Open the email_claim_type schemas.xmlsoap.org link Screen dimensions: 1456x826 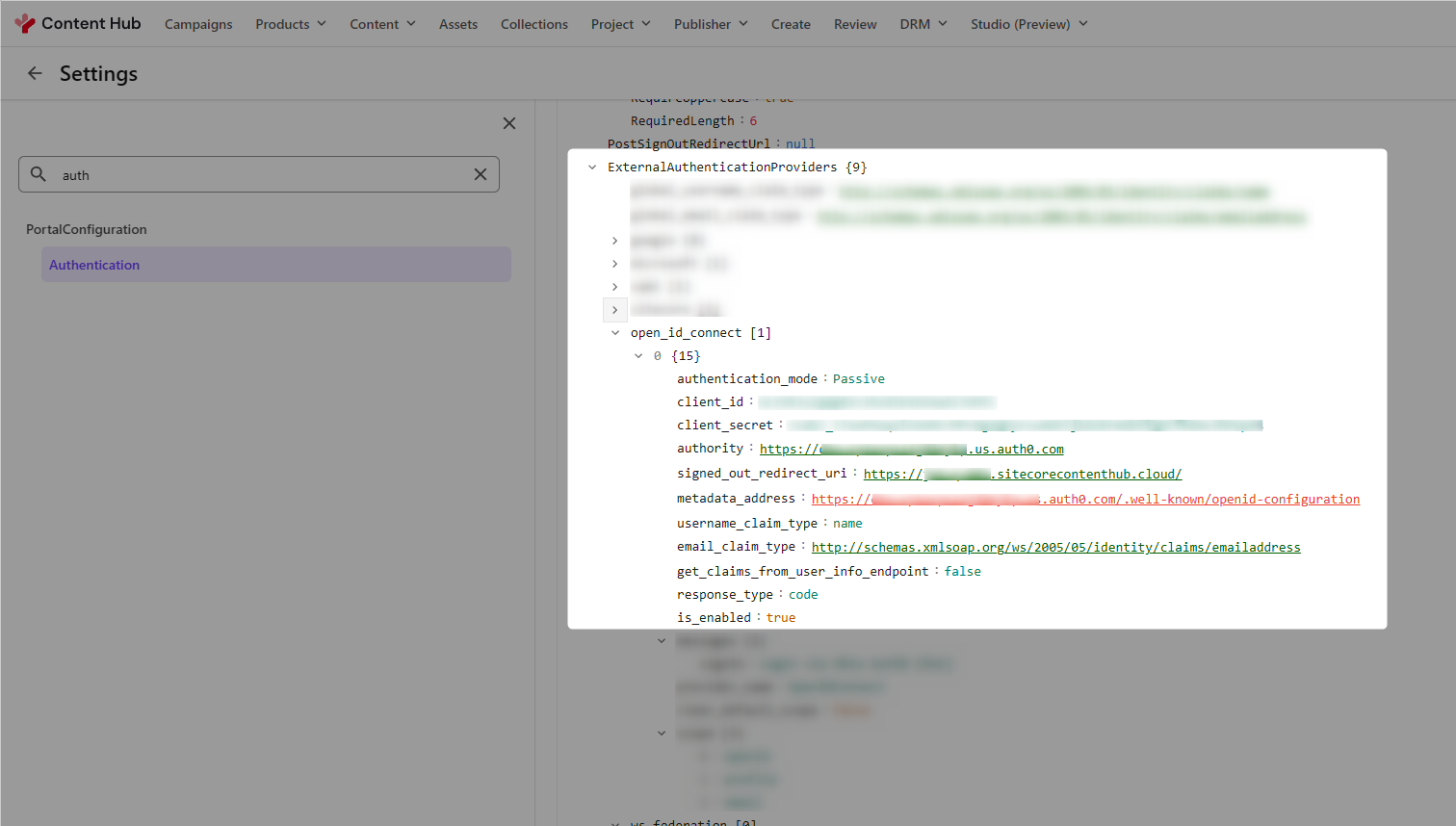pos(1055,547)
